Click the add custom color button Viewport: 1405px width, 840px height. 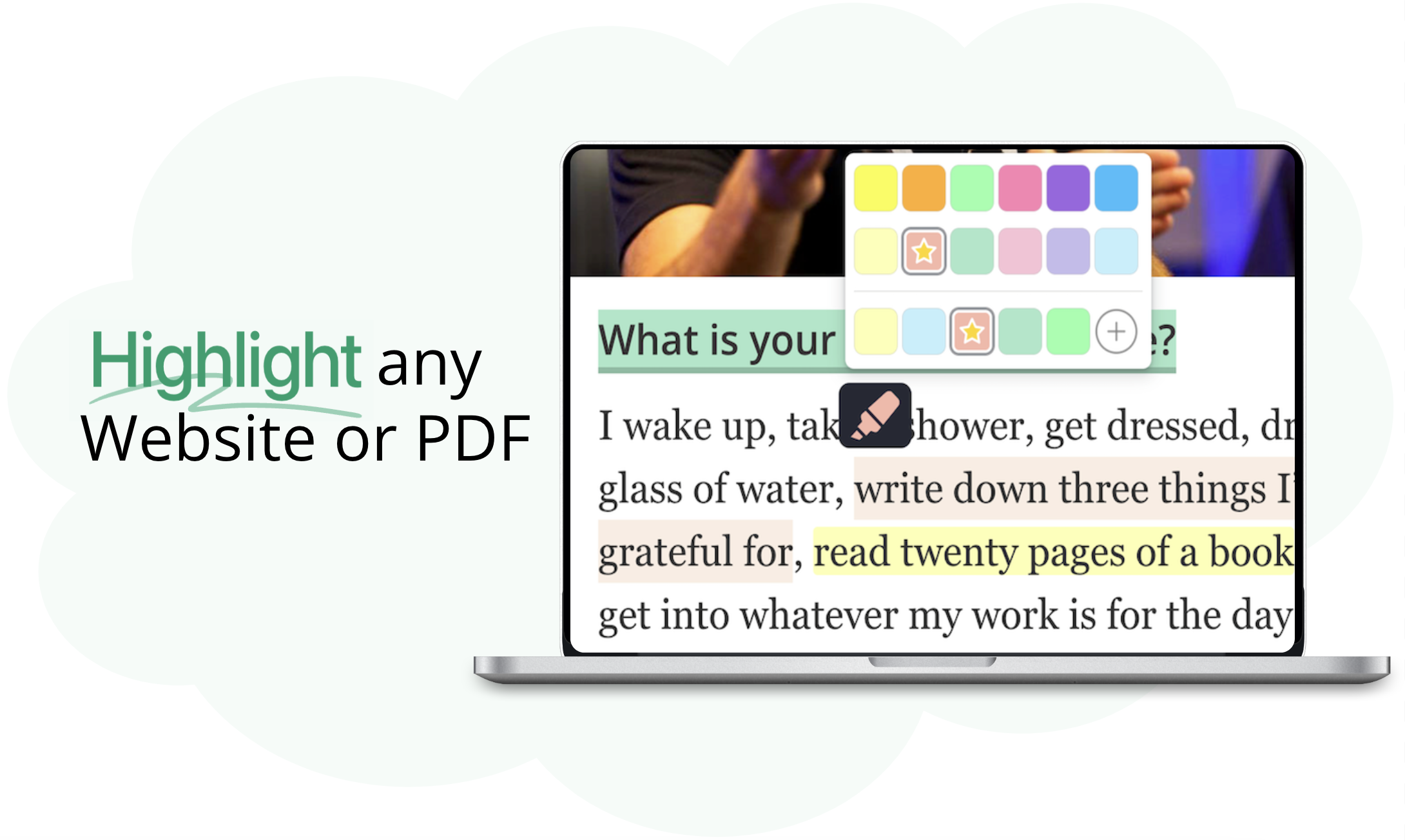pos(1114,331)
